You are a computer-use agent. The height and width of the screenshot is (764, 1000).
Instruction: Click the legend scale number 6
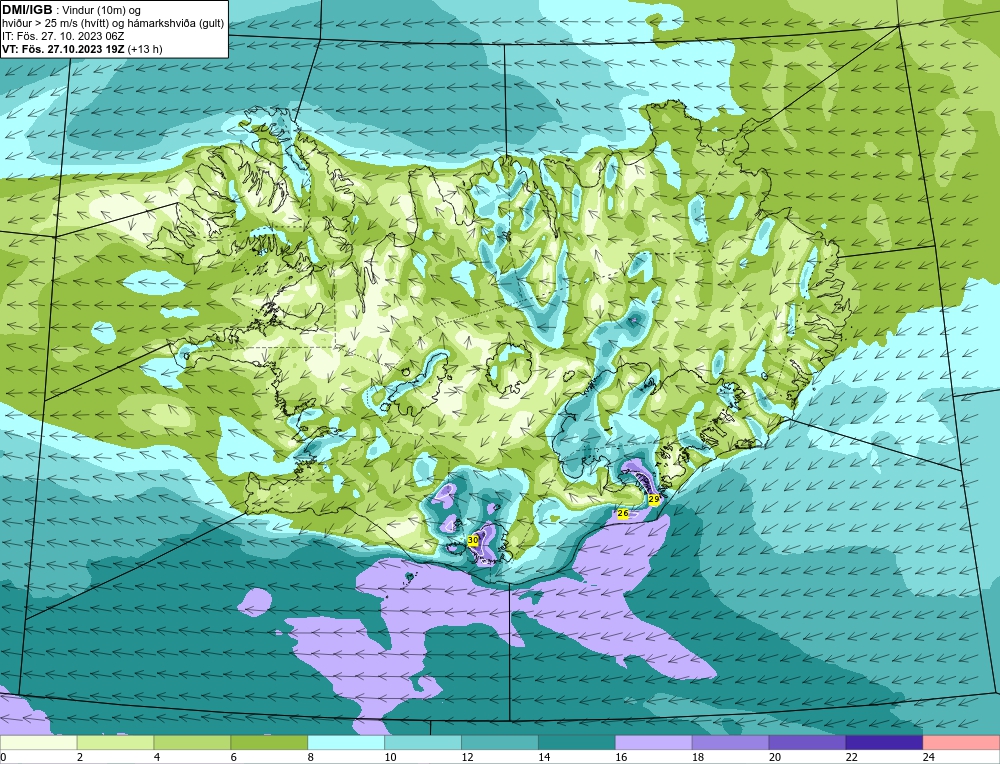tap(233, 757)
